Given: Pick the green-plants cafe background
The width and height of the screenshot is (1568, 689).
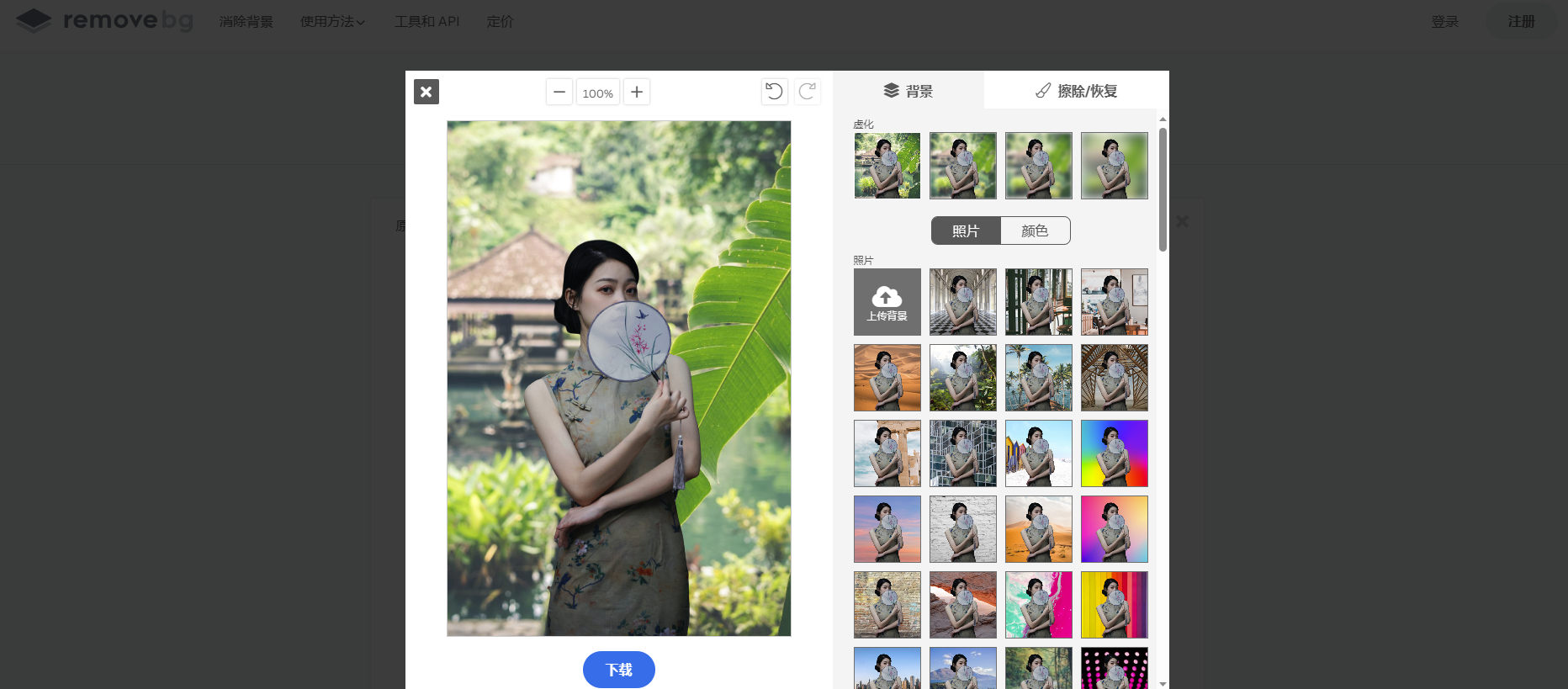Looking at the screenshot, I should point(1039,302).
